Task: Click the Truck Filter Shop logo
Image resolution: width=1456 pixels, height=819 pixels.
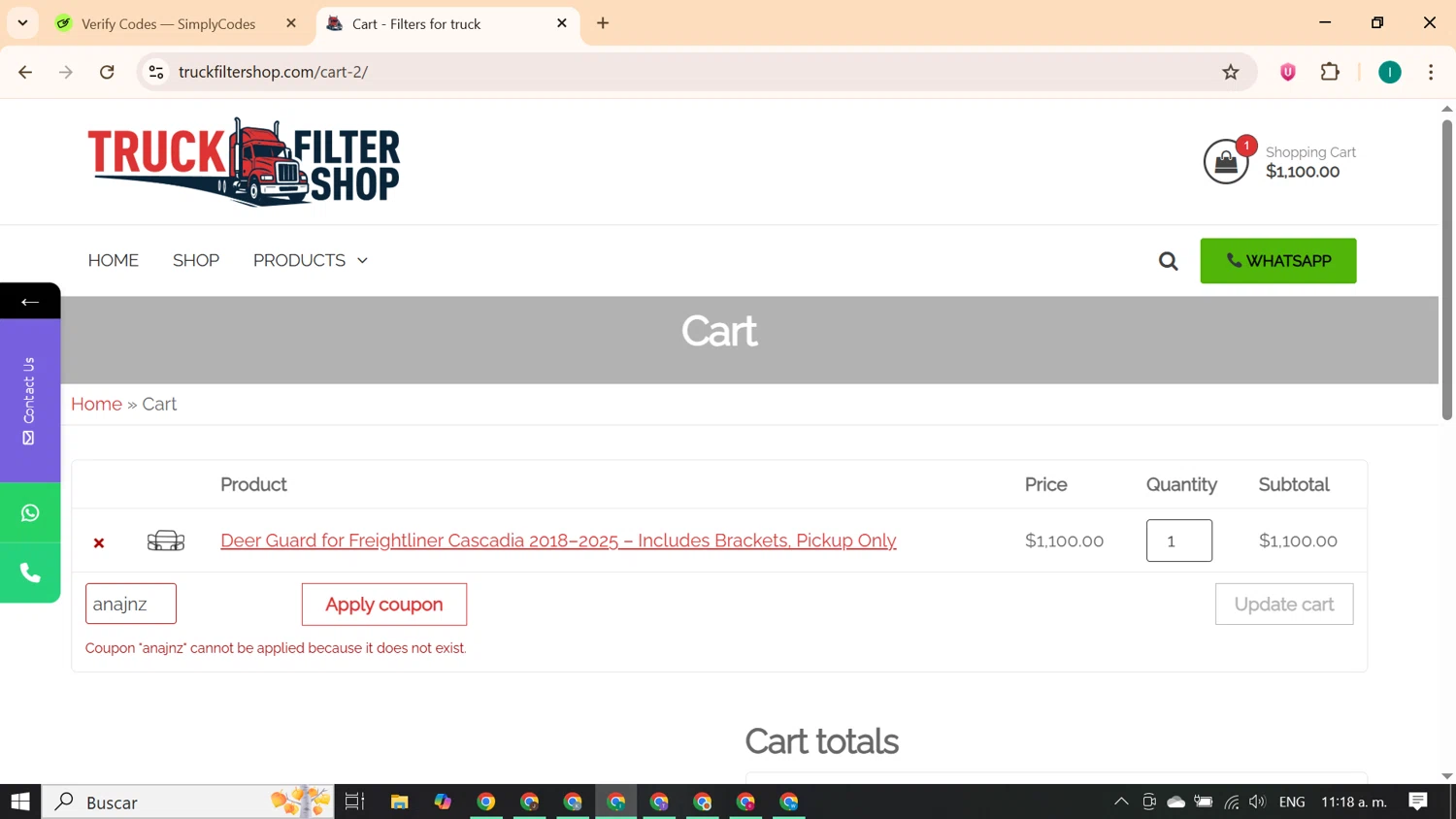Action: click(x=244, y=162)
